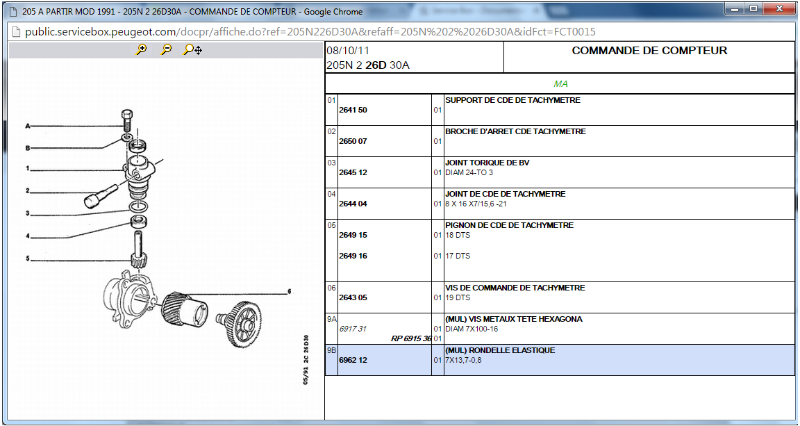Select part number 2650 07
Image resolution: width=800 pixels, height=426 pixels.
[x=353, y=141]
